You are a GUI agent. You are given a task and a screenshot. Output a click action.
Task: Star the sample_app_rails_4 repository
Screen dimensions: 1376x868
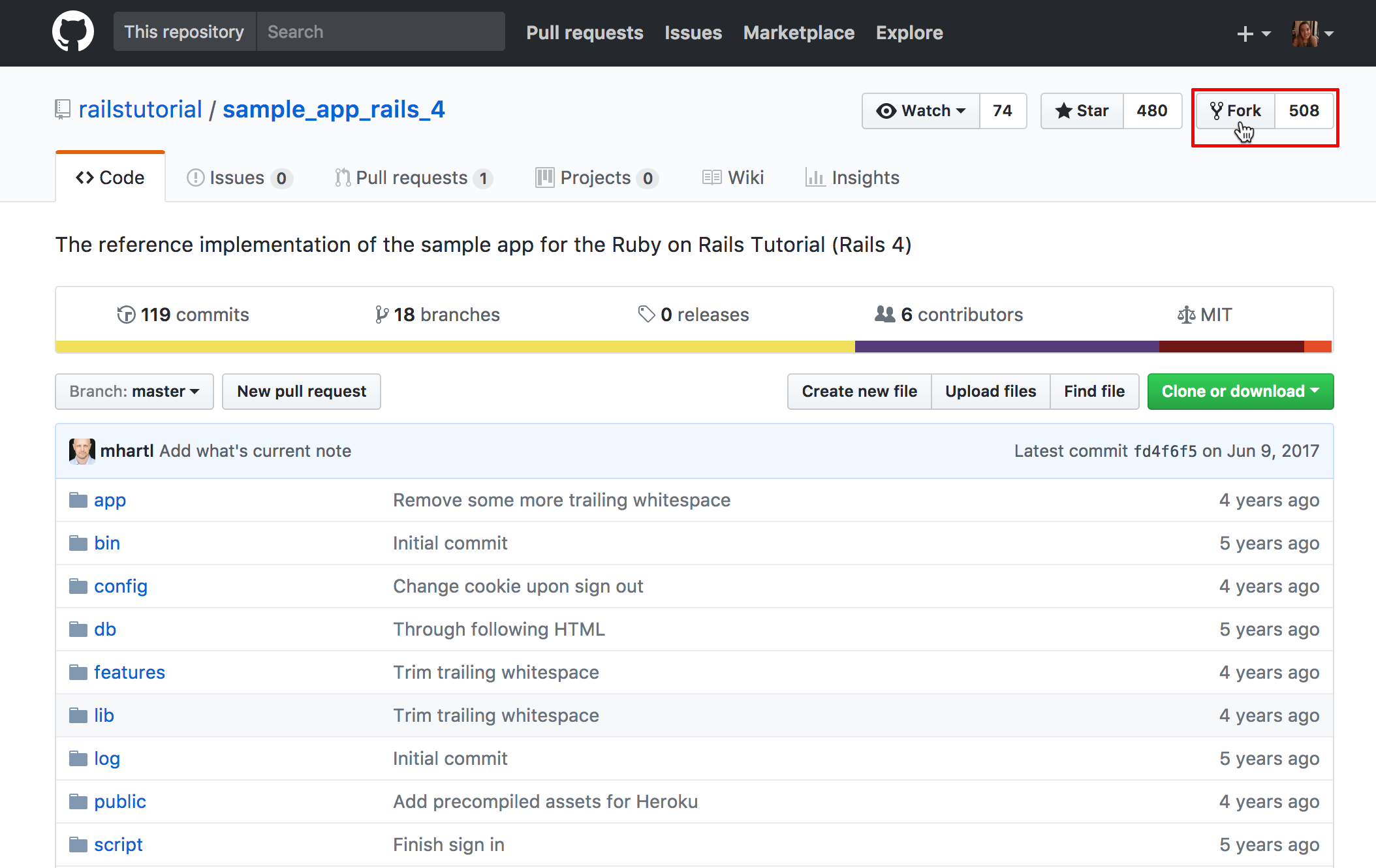tap(1082, 111)
